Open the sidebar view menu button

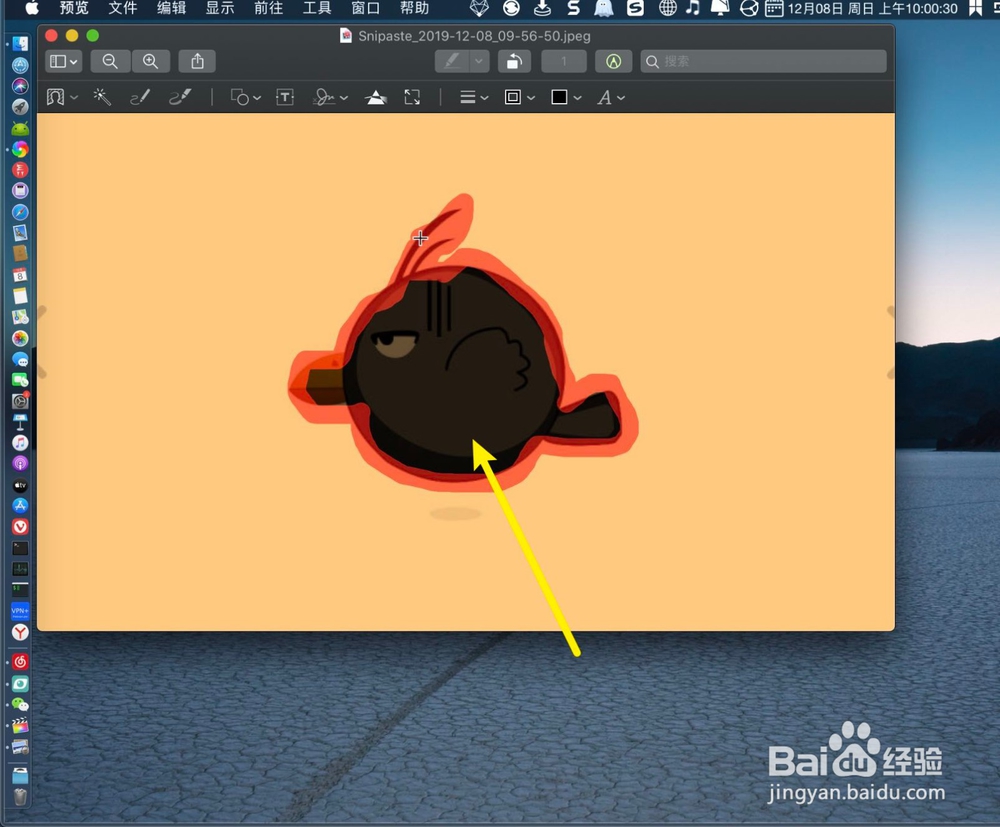(x=64, y=61)
